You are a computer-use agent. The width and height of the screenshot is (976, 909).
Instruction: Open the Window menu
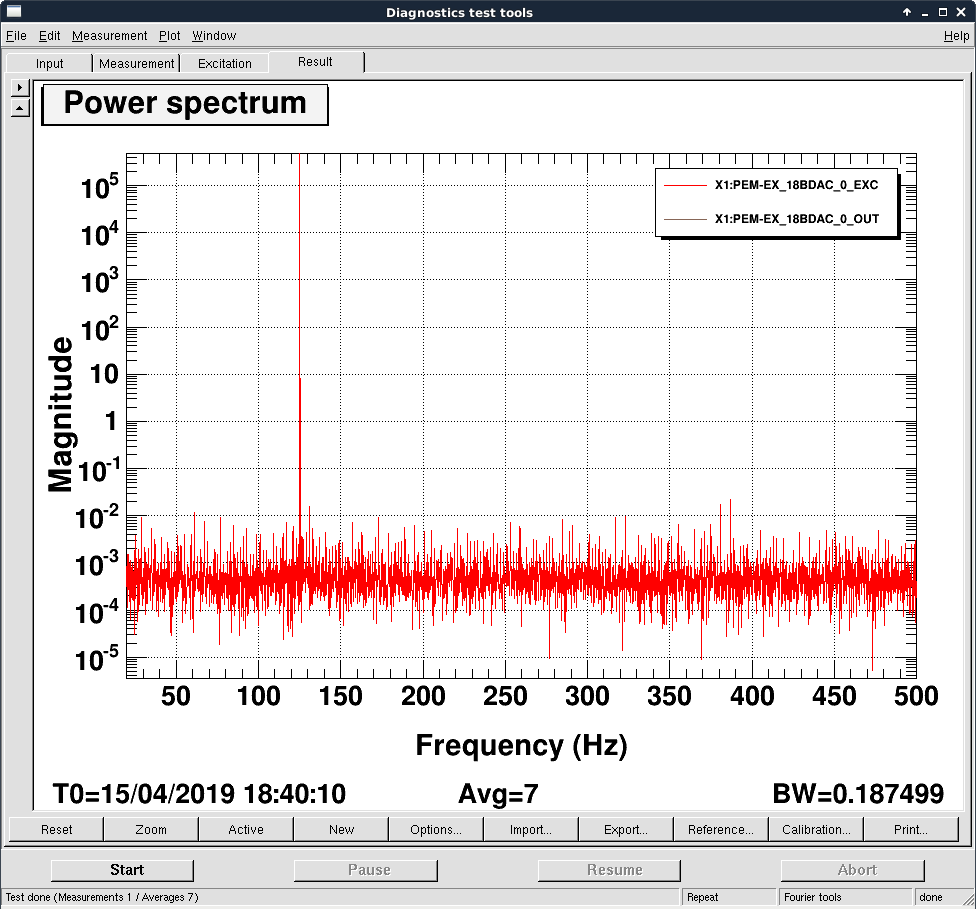point(214,35)
